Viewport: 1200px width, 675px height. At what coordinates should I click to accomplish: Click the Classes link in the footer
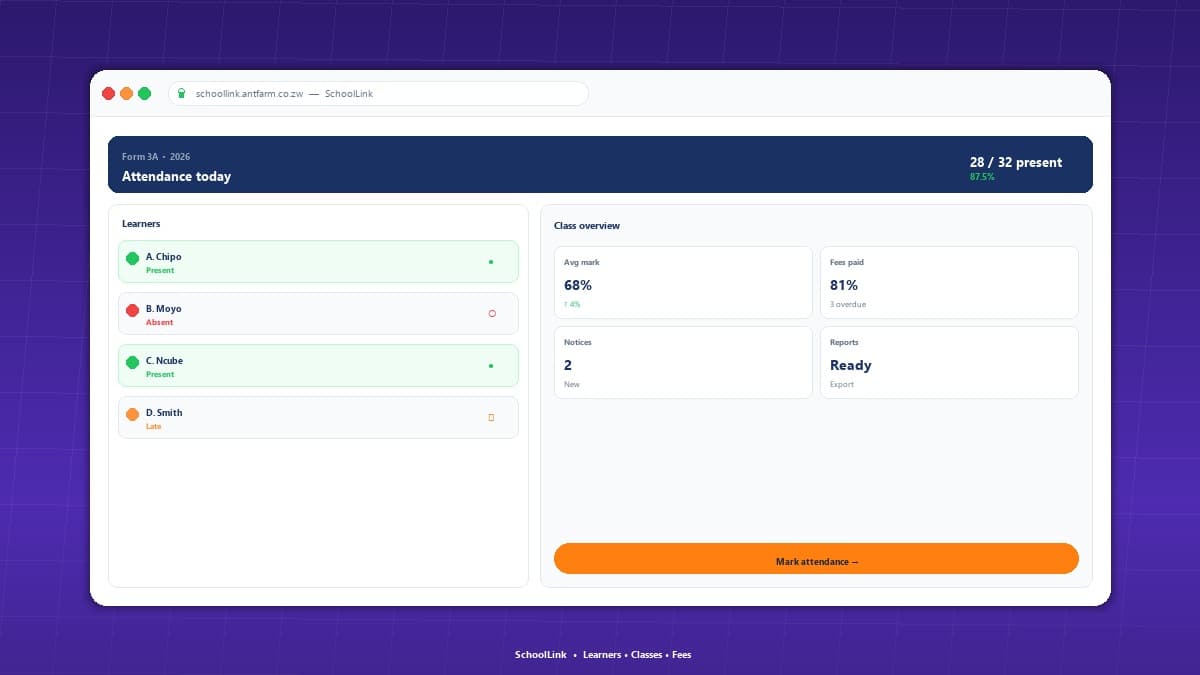pos(647,655)
